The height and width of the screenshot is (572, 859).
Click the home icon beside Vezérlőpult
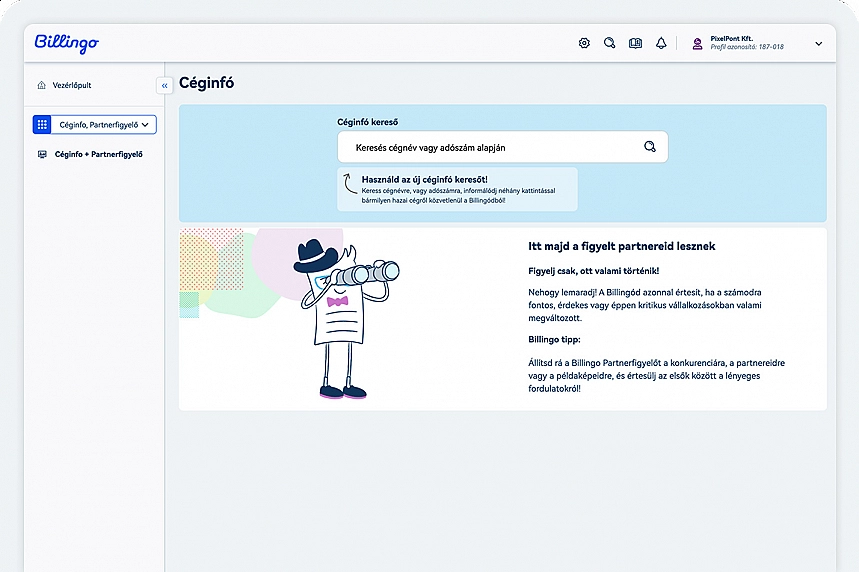(41, 86)
